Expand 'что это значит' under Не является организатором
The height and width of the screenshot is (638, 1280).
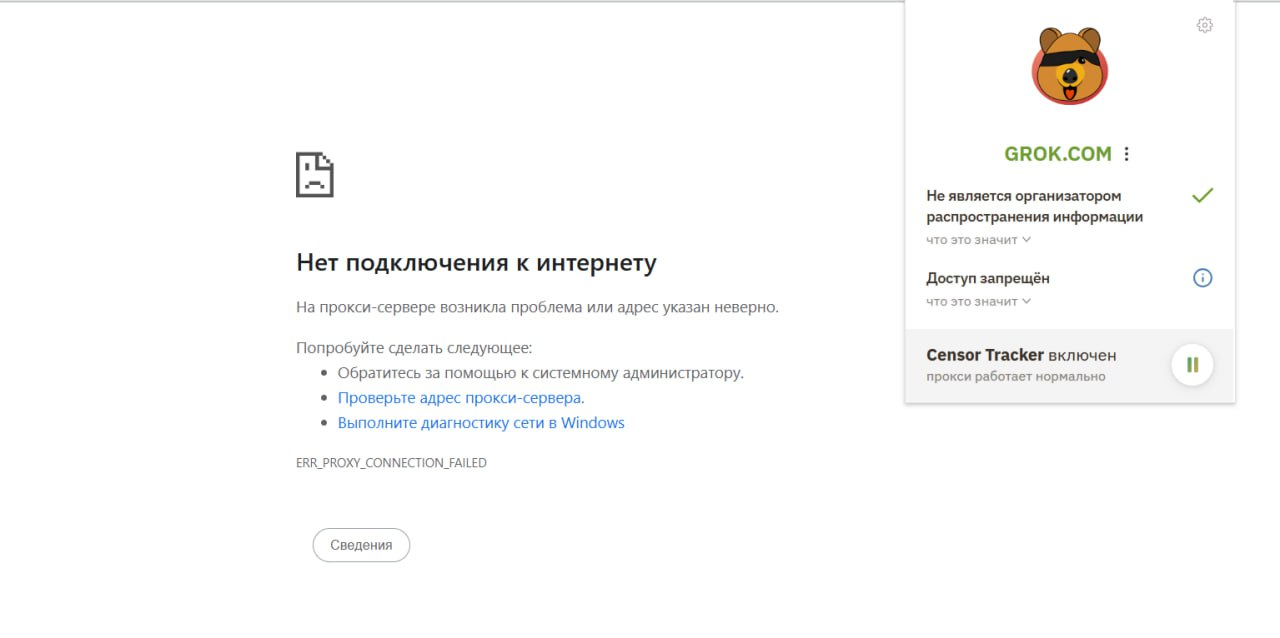click(x=978, y=240)
